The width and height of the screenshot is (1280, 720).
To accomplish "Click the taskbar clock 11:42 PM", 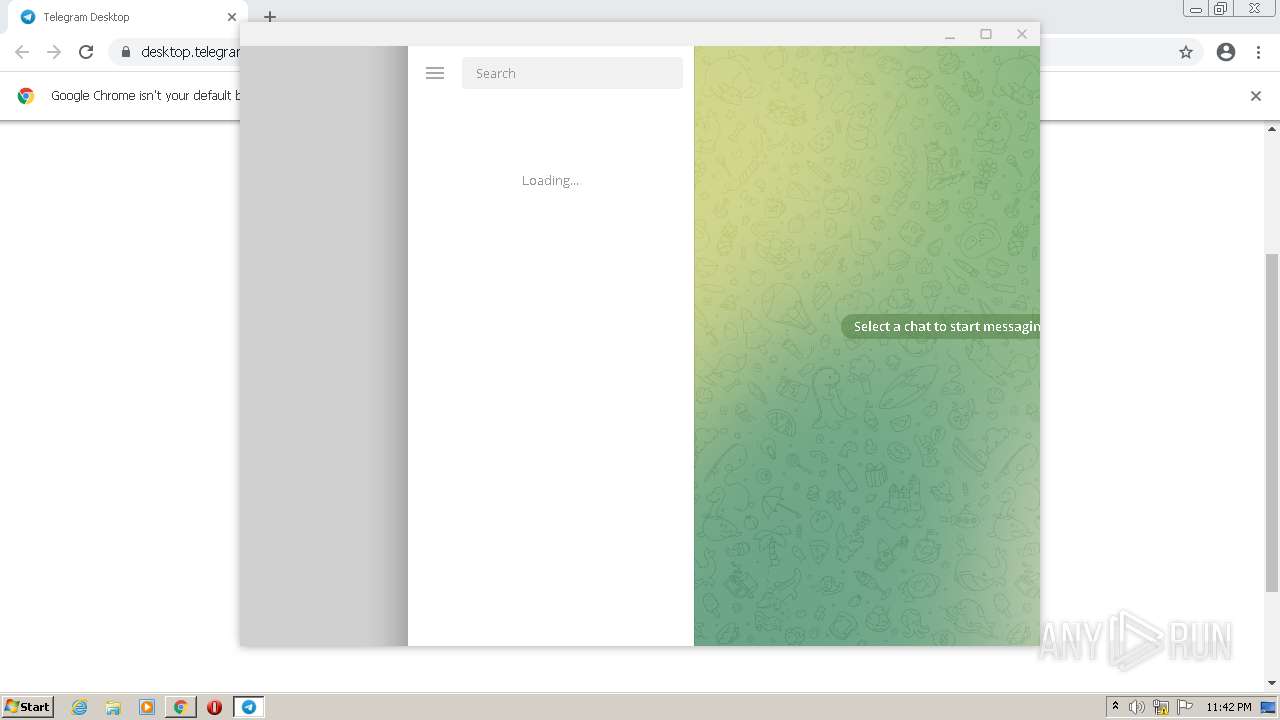I will [1229, 707].
